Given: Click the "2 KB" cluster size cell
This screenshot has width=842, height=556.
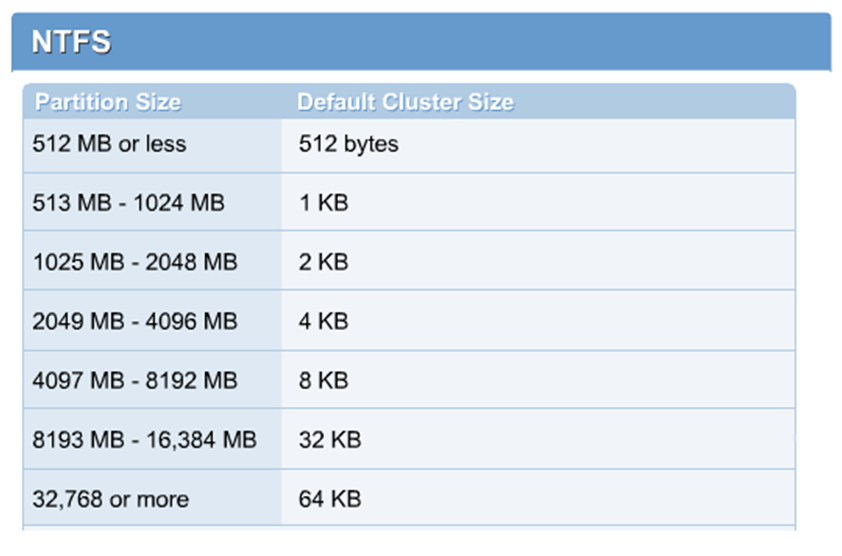Looking at the screenshot, I should coord(323,262).
